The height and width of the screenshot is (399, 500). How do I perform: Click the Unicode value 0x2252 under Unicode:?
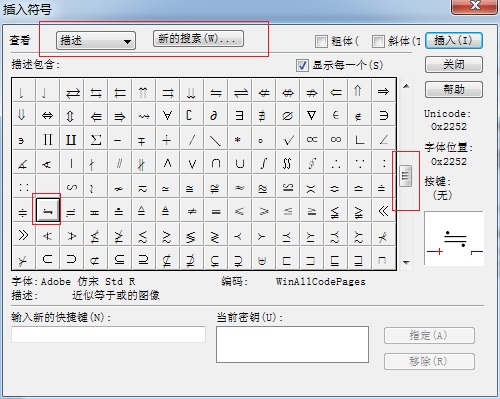(x=449, y=127)
